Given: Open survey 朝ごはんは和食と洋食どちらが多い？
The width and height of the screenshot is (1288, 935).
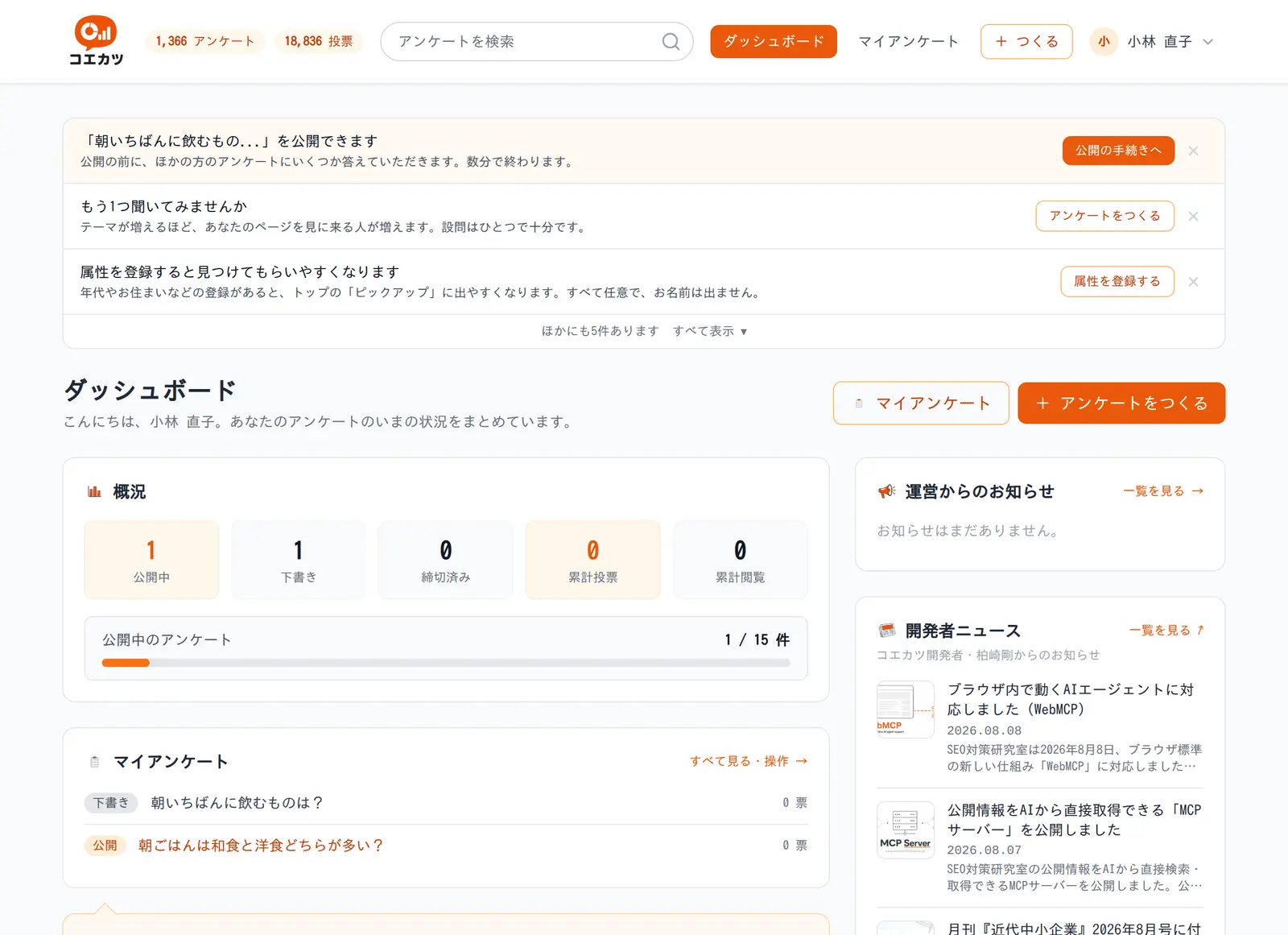Looking at the screenshot, I should pyautogui.click(x=261, y=846).
